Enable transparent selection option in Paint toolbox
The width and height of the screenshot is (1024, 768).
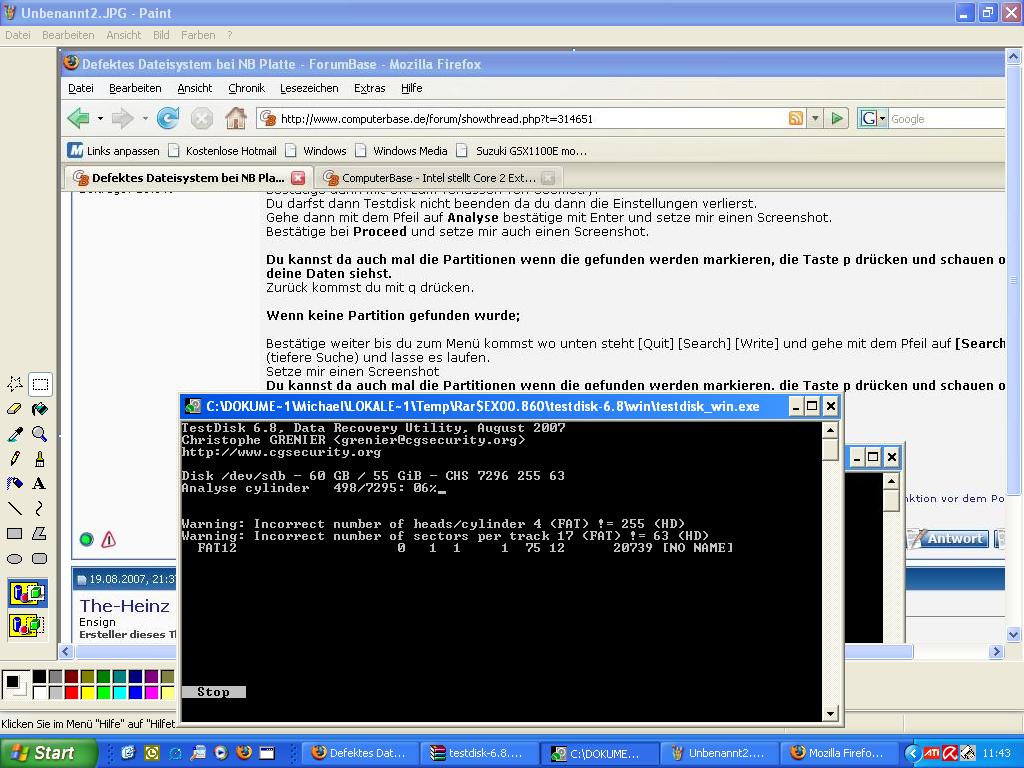tap(27, 625)
